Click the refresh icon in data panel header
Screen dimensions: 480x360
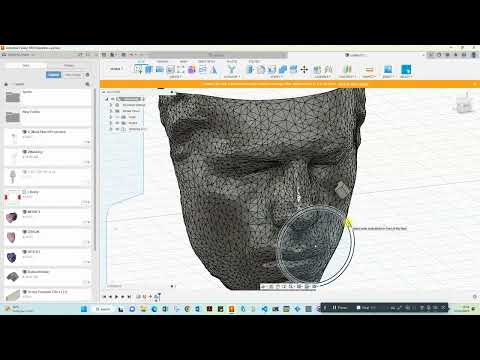pyautogui.click(x=80, y=55)
